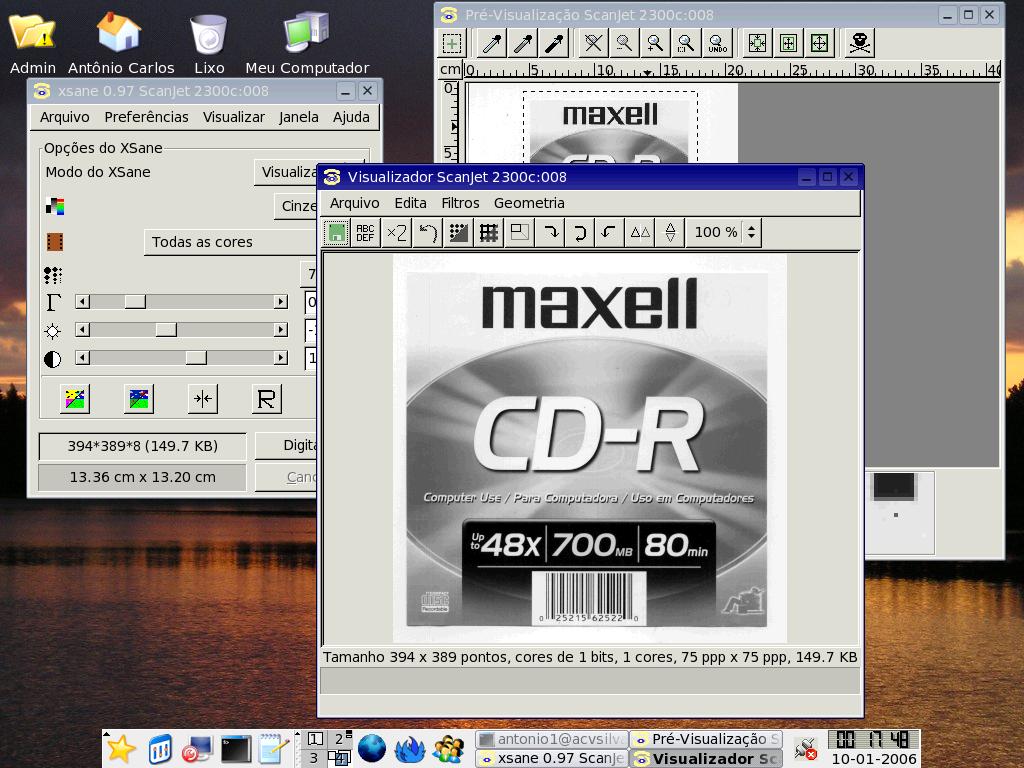
Task: Open the Preferências menu in xsane
Action: [x=146, y=117]
